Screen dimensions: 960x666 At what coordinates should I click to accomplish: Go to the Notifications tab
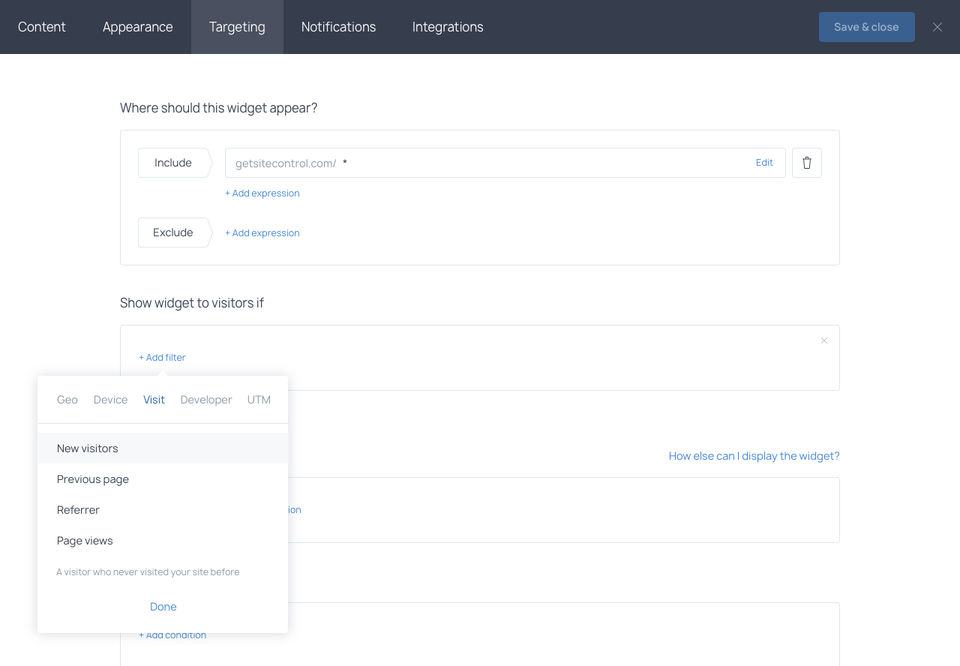pyautogui.click(x=338, y=27)
